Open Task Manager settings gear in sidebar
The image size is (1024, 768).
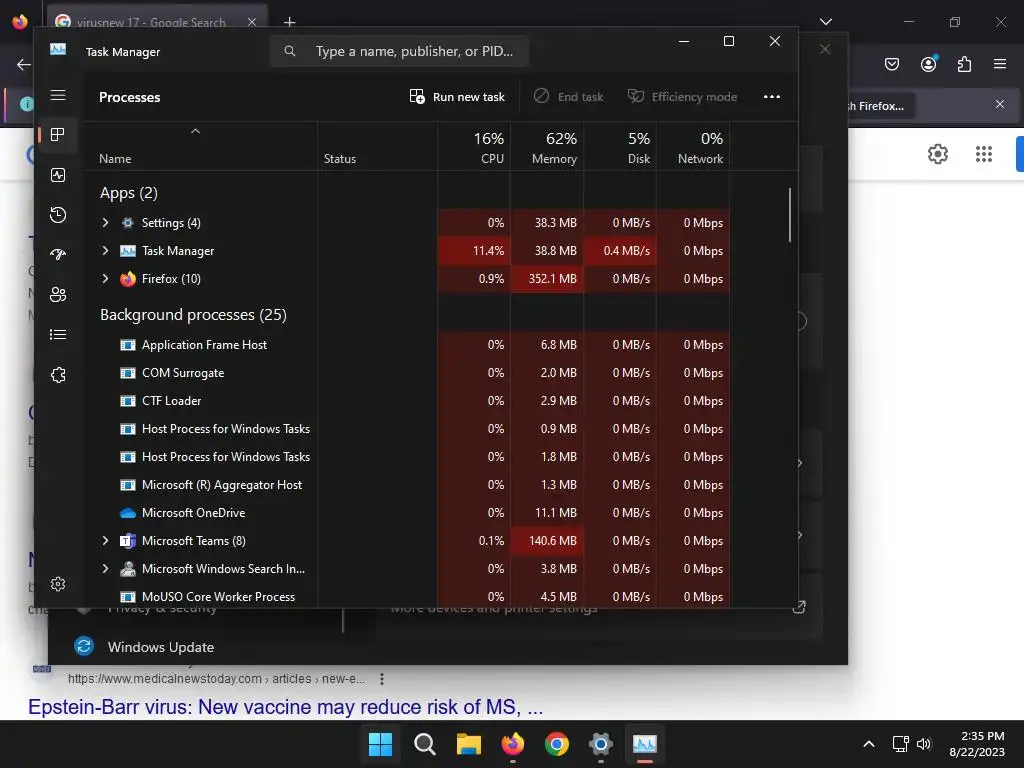coord(58,584)
